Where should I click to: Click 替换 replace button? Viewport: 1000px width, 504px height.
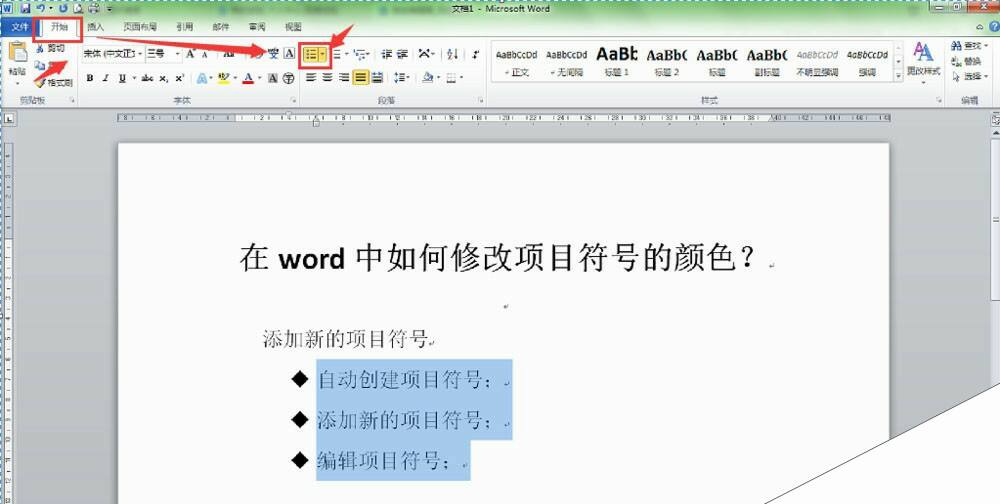[x=966, y=61]
